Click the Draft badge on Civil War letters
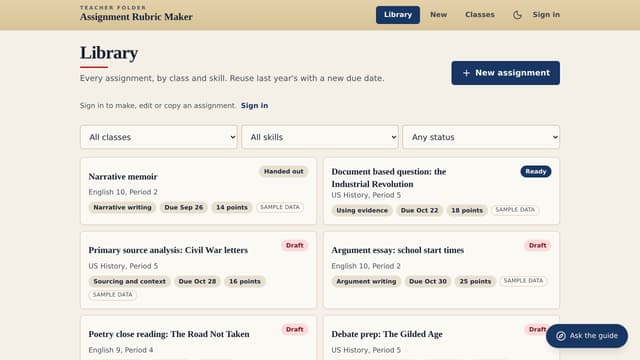Screen dimensions: 640x360 coord(294,245)
